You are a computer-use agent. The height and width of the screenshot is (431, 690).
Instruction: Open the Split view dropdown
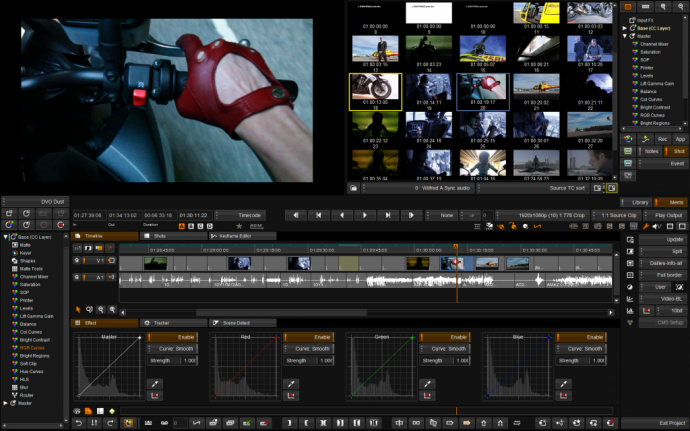663,251
